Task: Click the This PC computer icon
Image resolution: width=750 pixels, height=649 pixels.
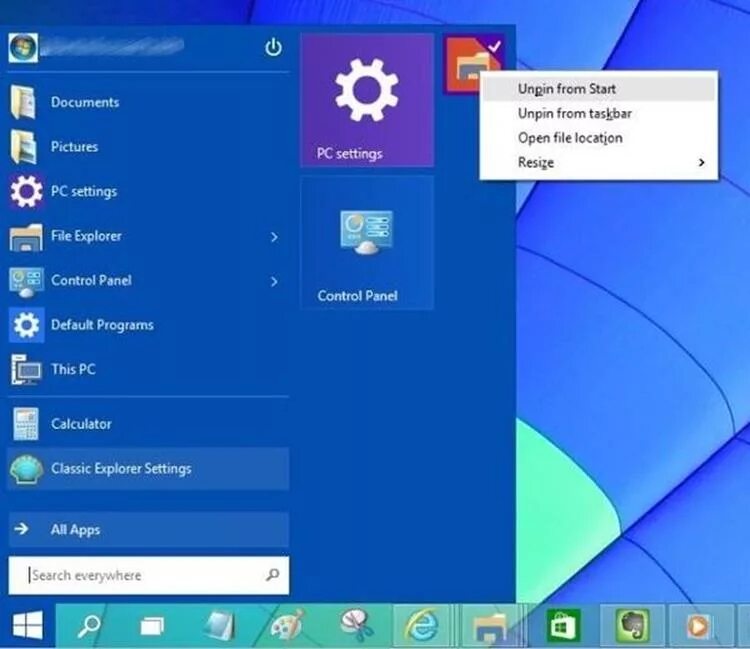Action: (26, 370)
